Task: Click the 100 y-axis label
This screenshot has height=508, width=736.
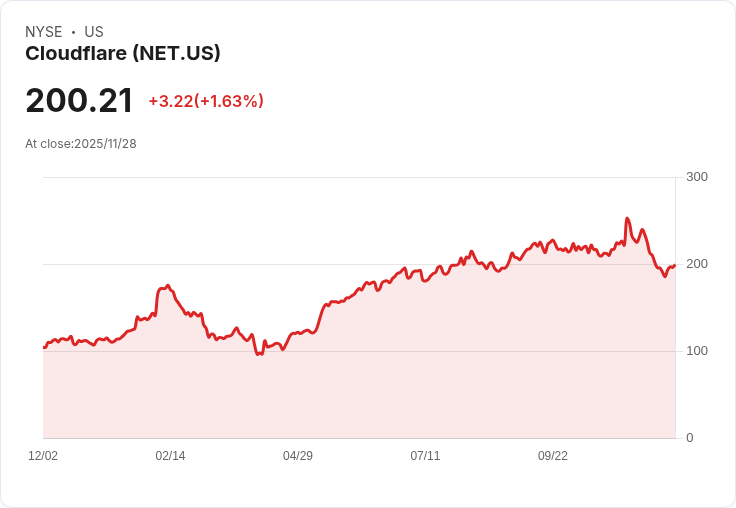Action: click(x=697, y=351)
